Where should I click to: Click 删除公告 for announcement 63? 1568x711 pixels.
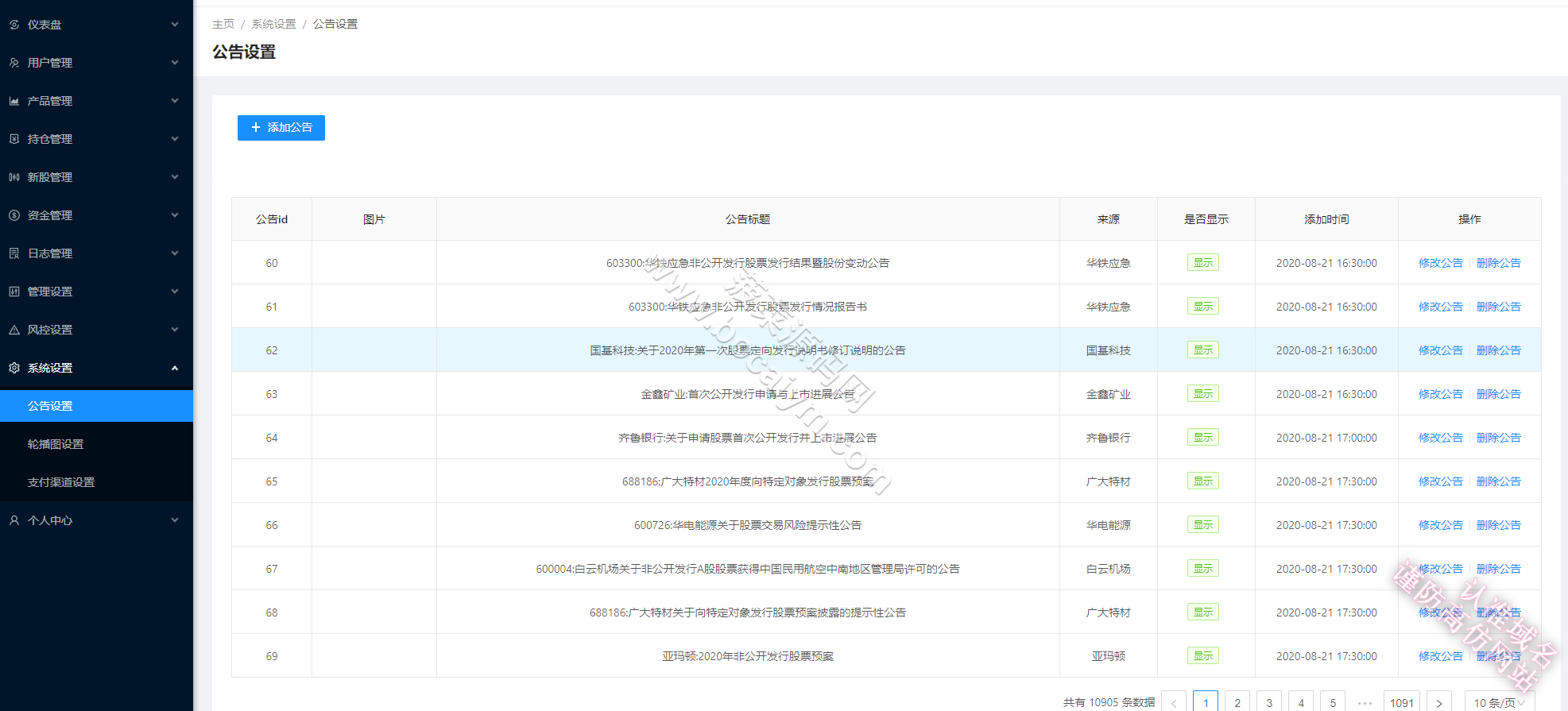tap(1499, 394)
